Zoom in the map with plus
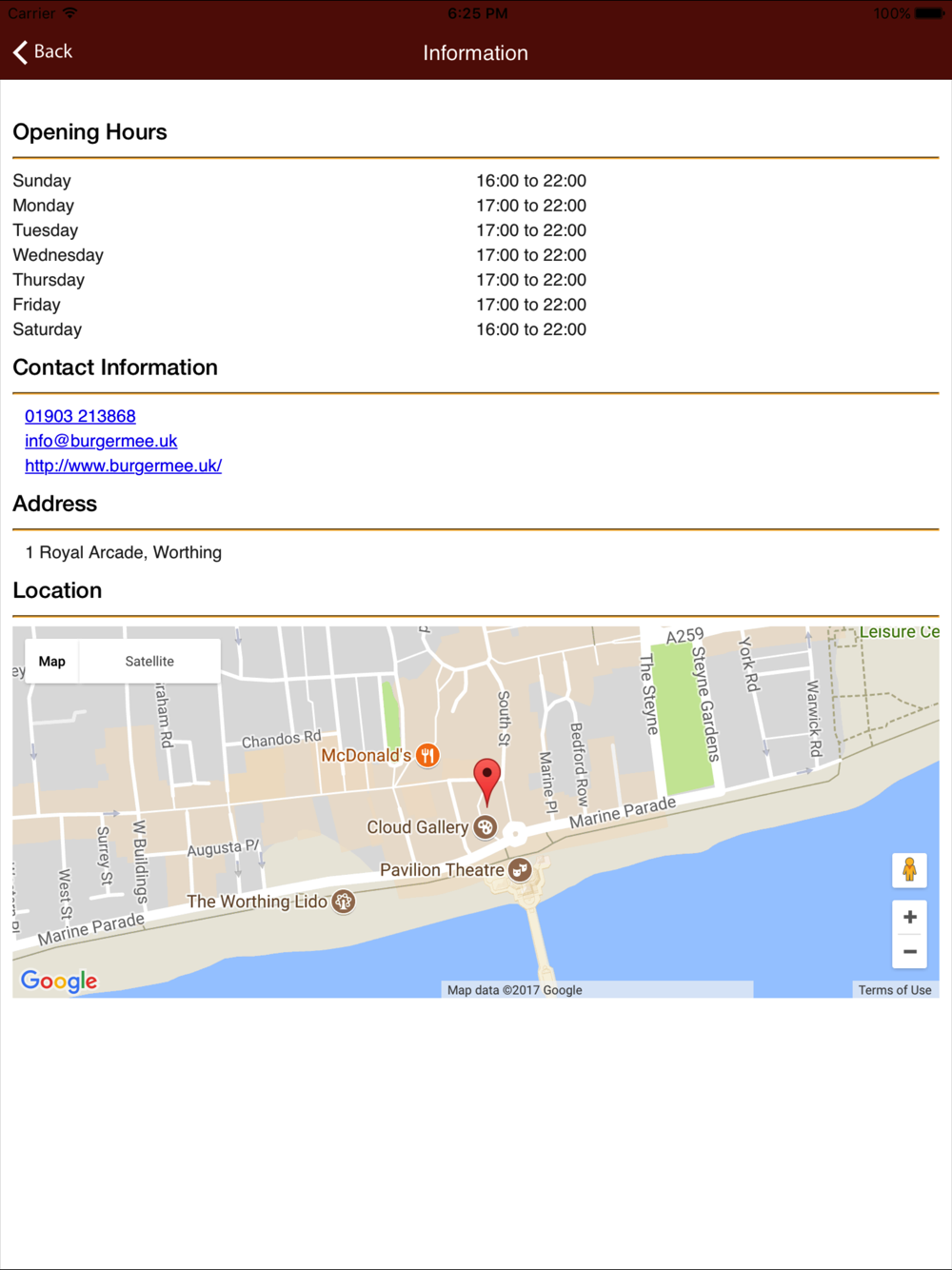 tap(909, 917)
